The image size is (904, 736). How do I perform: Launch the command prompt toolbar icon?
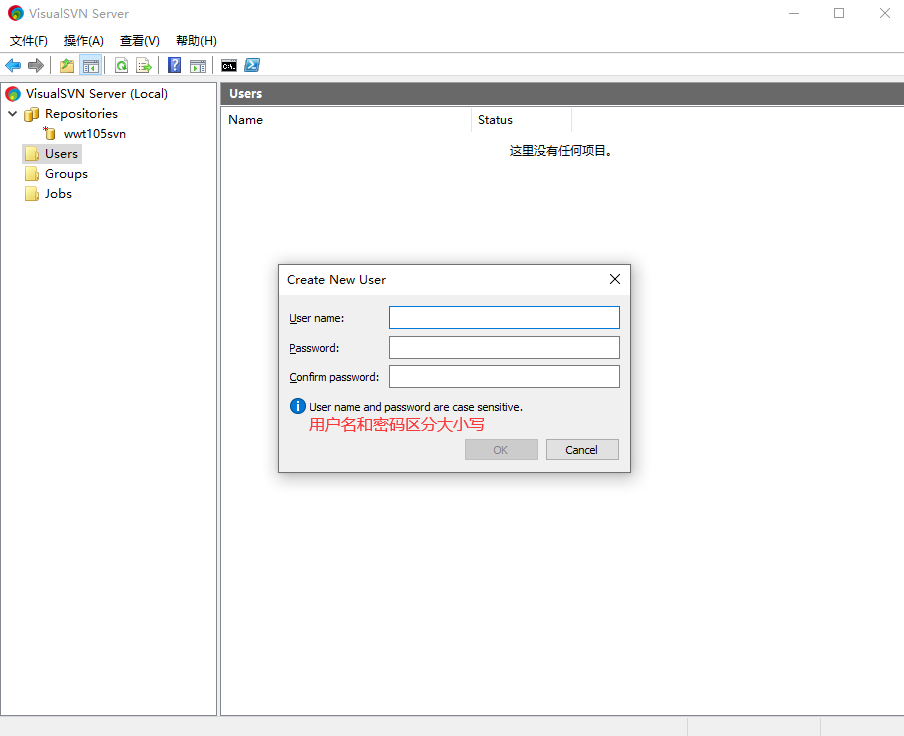[229, 66]
